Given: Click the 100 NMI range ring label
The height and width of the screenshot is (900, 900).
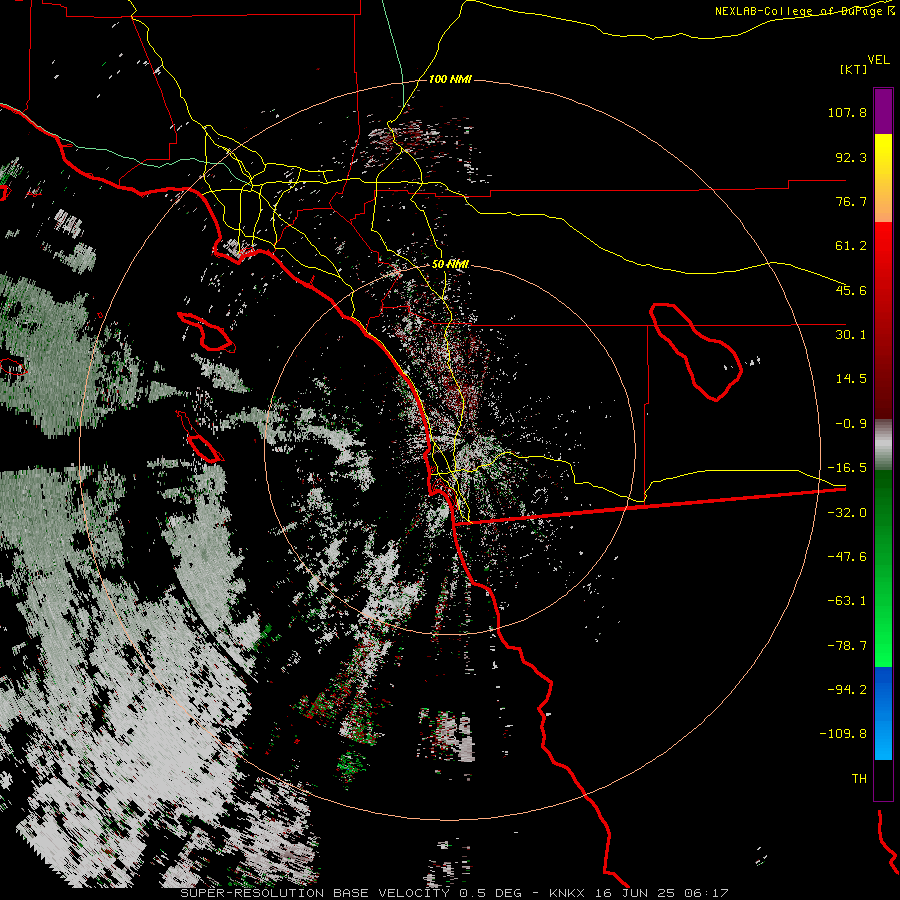Looking at the screenshot, I should point(450,79).
